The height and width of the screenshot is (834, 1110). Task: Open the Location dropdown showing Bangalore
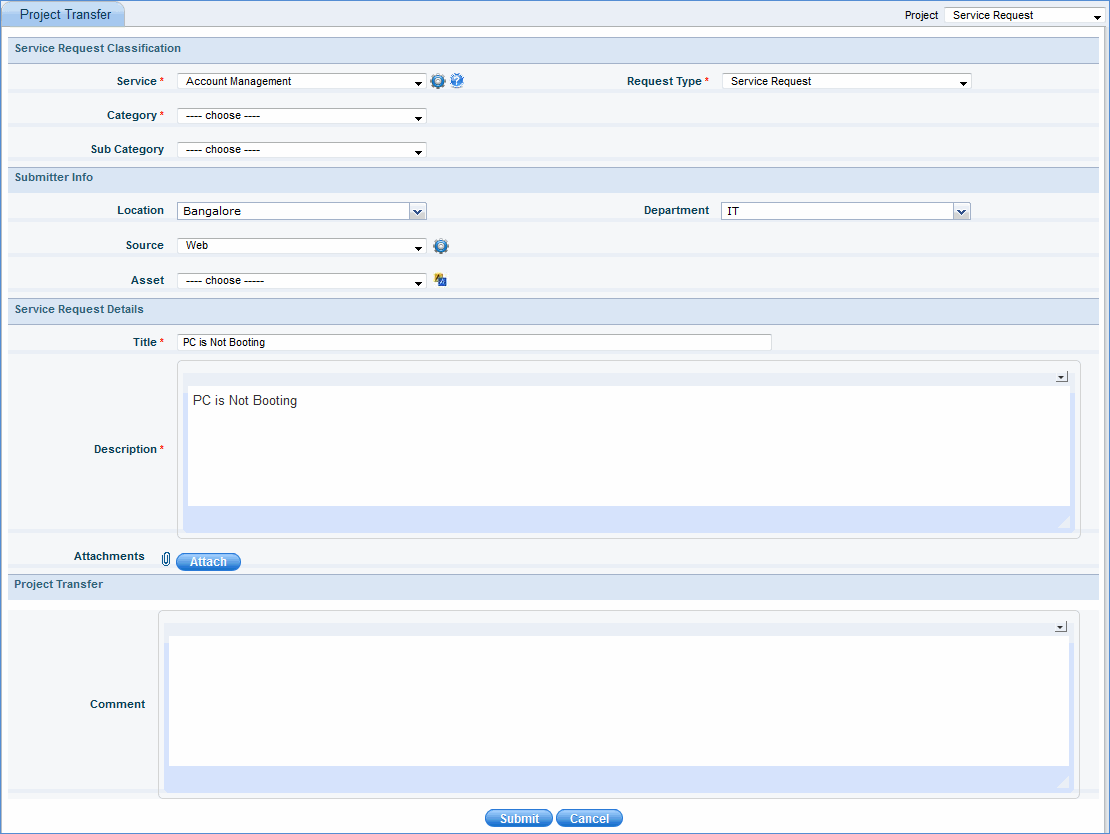click(302, 211)
